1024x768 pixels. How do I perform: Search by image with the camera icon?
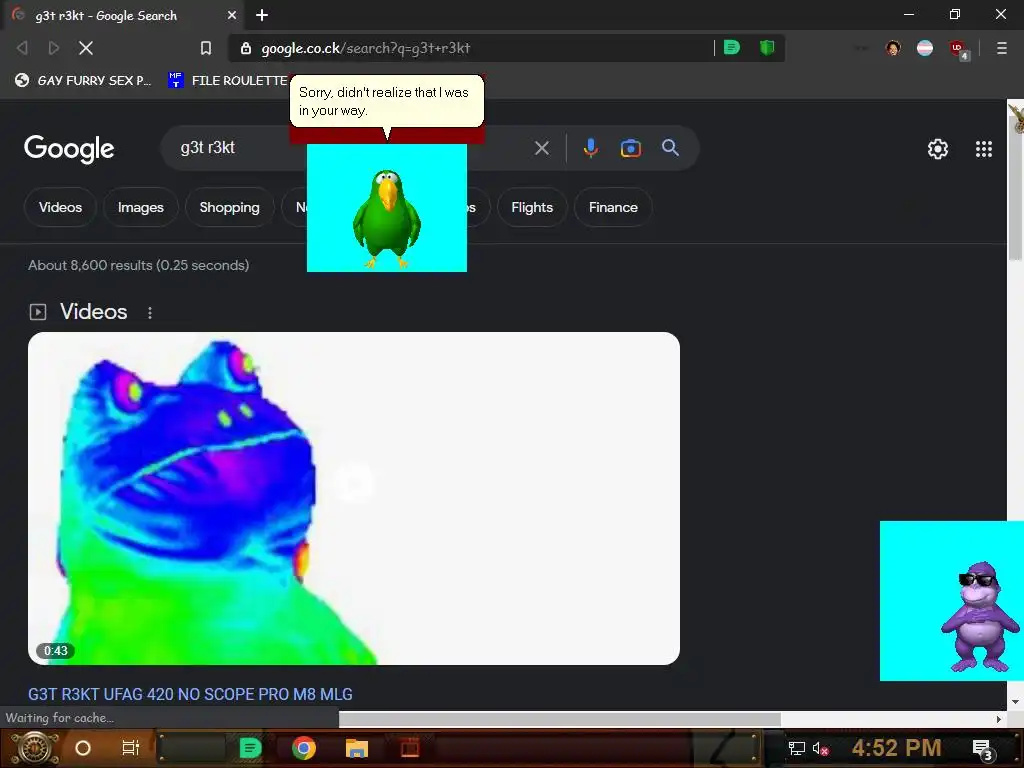pos(630,148)
